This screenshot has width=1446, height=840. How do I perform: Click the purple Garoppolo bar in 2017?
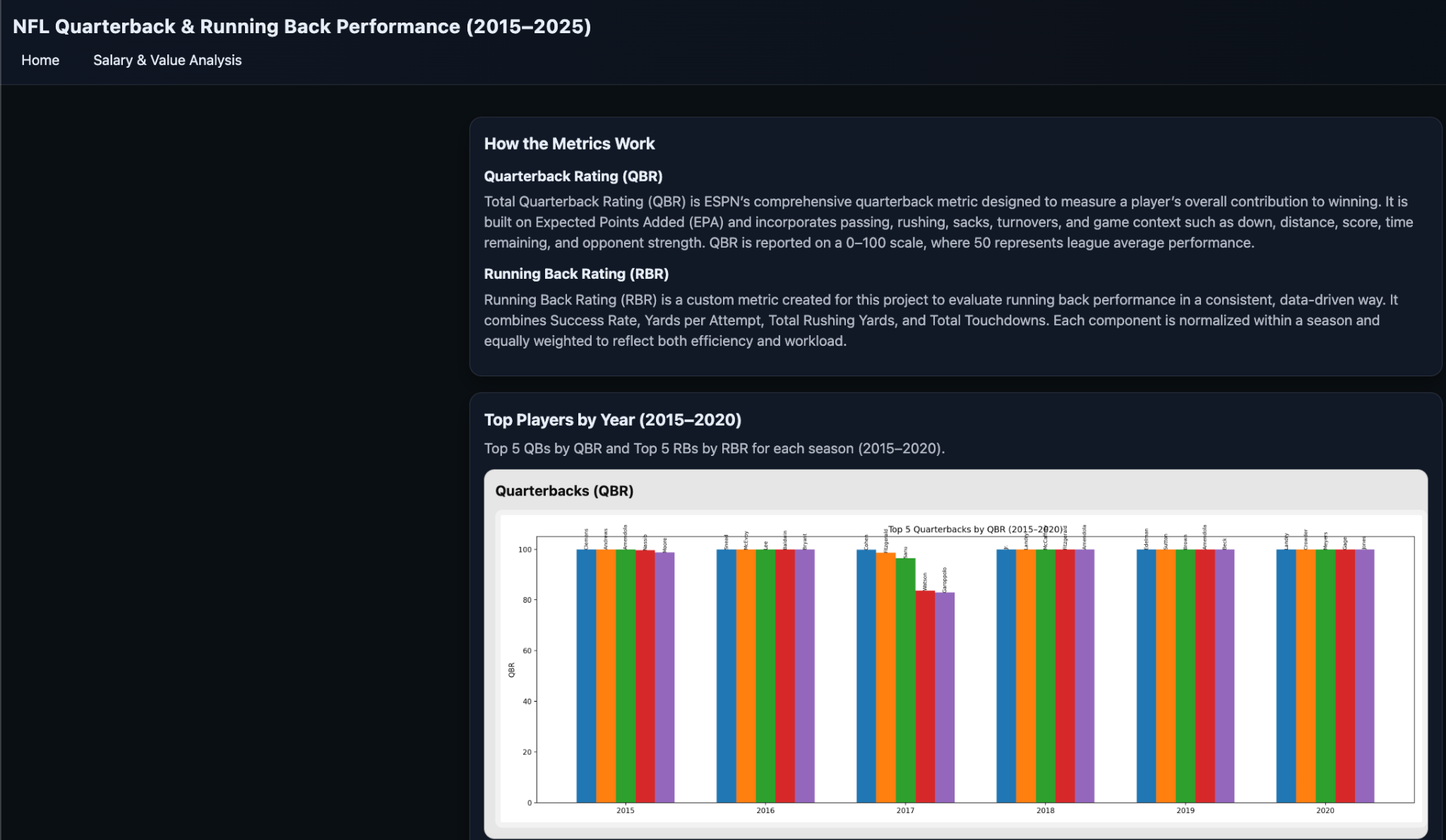click(x=945, y=697)
